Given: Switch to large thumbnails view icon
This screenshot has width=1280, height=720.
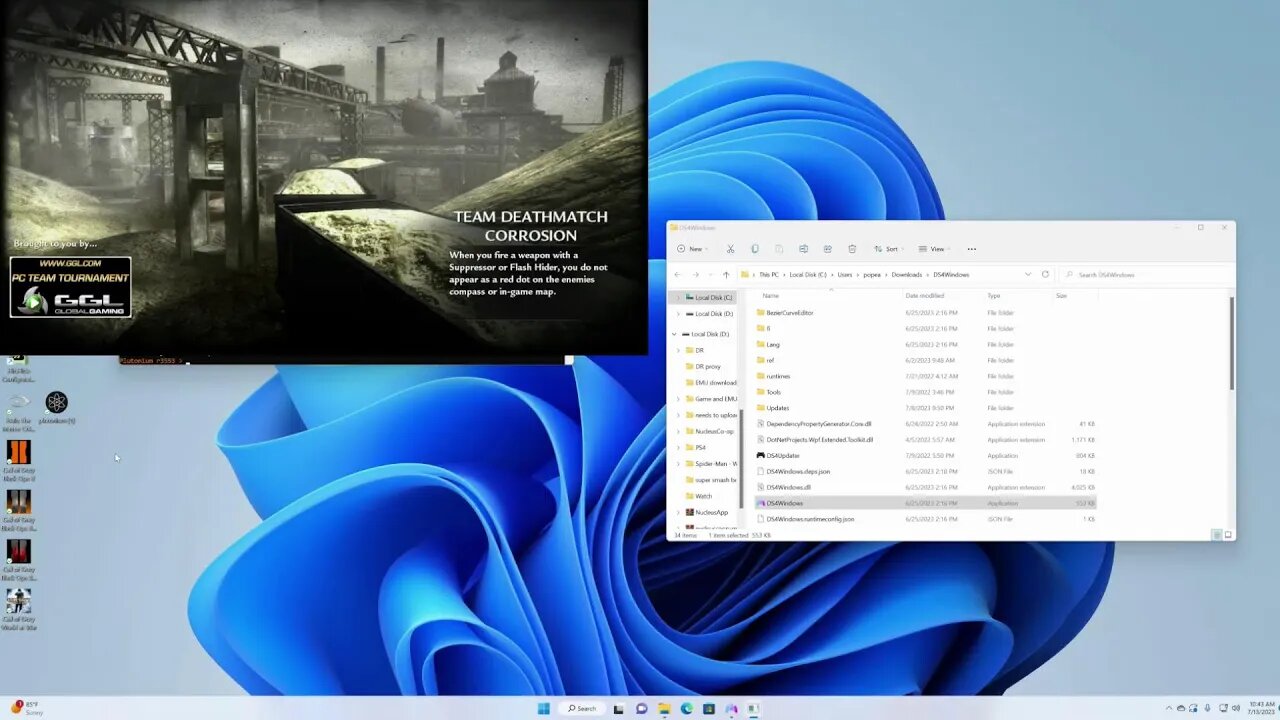Looking at the screenshot, I should tap(1228, 535).
